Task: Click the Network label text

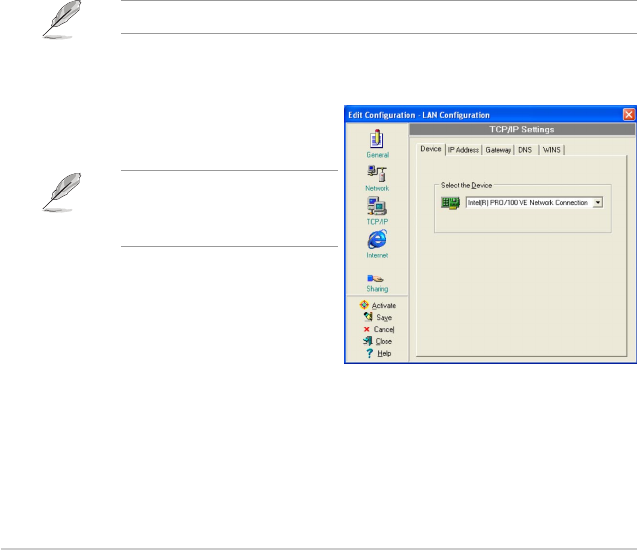Action: [x=377, y=188]
